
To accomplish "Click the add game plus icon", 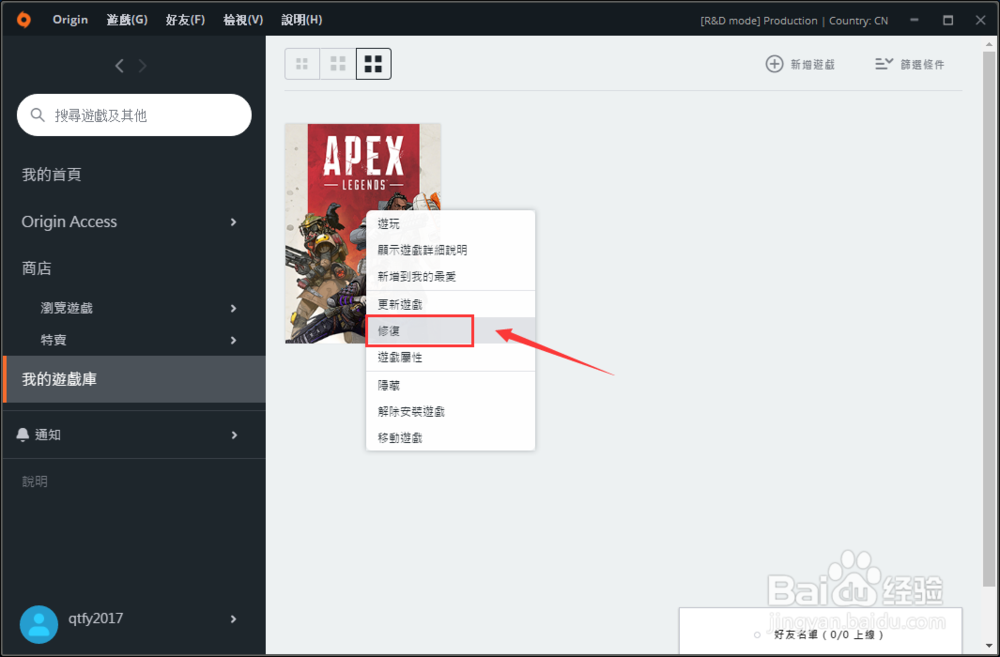I will pyautogui.click(x=774, y=64).
